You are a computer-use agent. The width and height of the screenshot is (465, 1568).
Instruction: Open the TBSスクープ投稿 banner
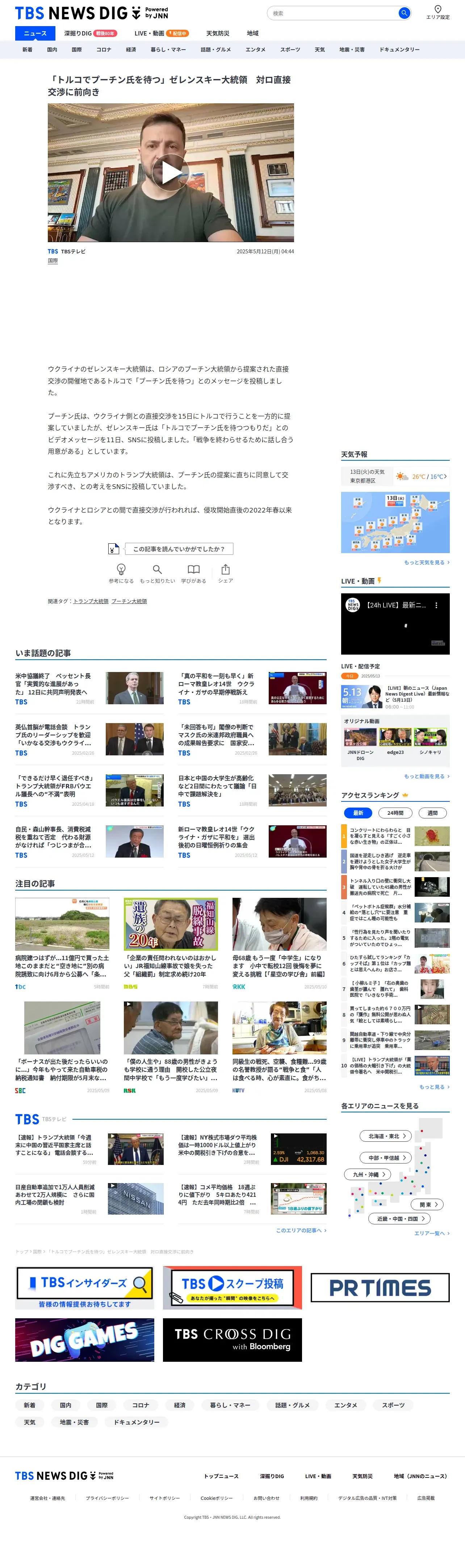tap(232, 1287)
